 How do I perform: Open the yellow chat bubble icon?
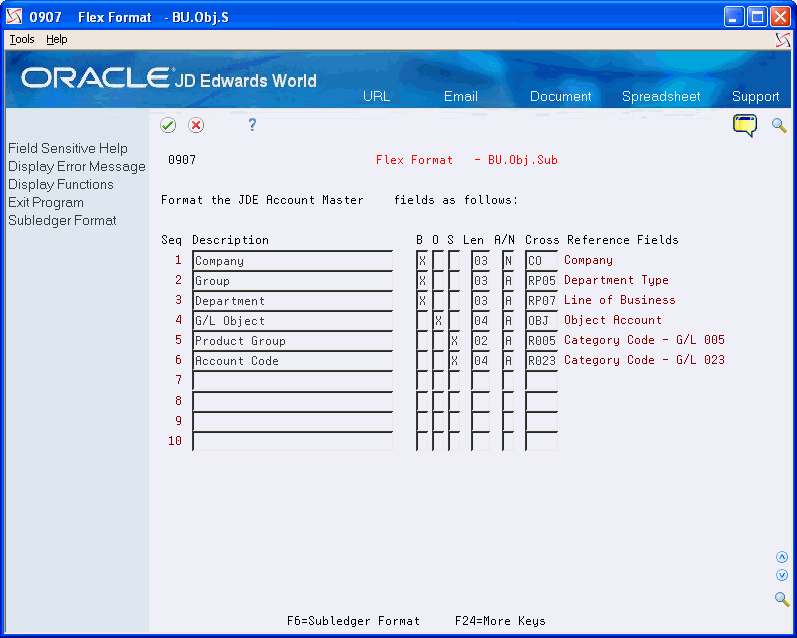click(x=745, y=126)
